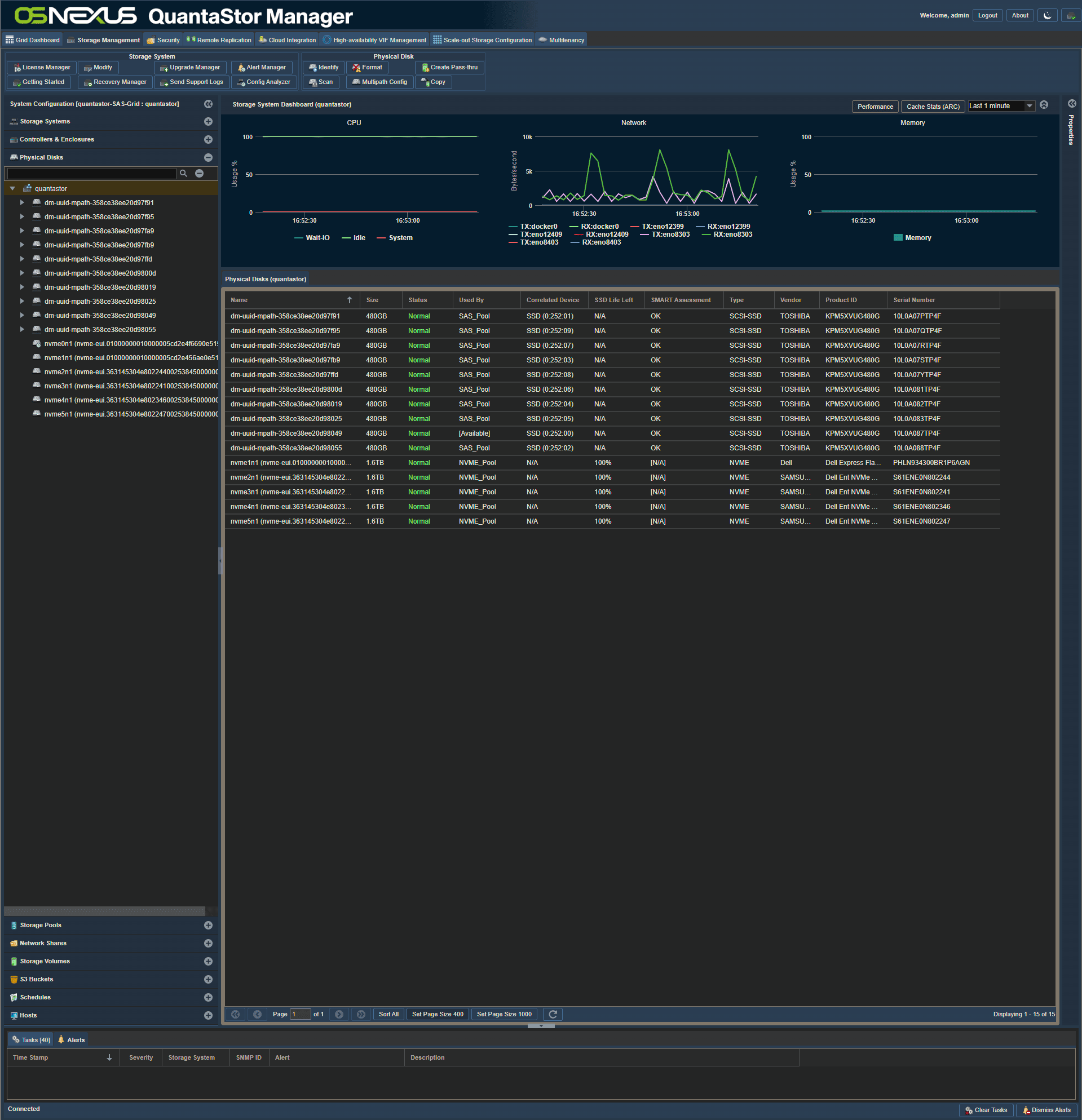Switch to the Multitenancy tab

[561, 40]
